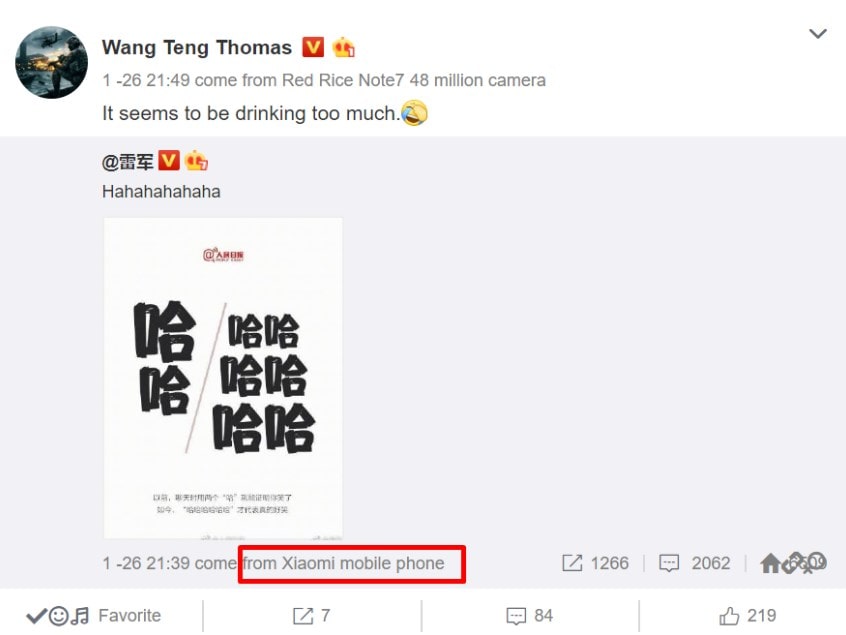846x635 pixels.
Task: Like the original 雷军 post
Action: (793, 563)
